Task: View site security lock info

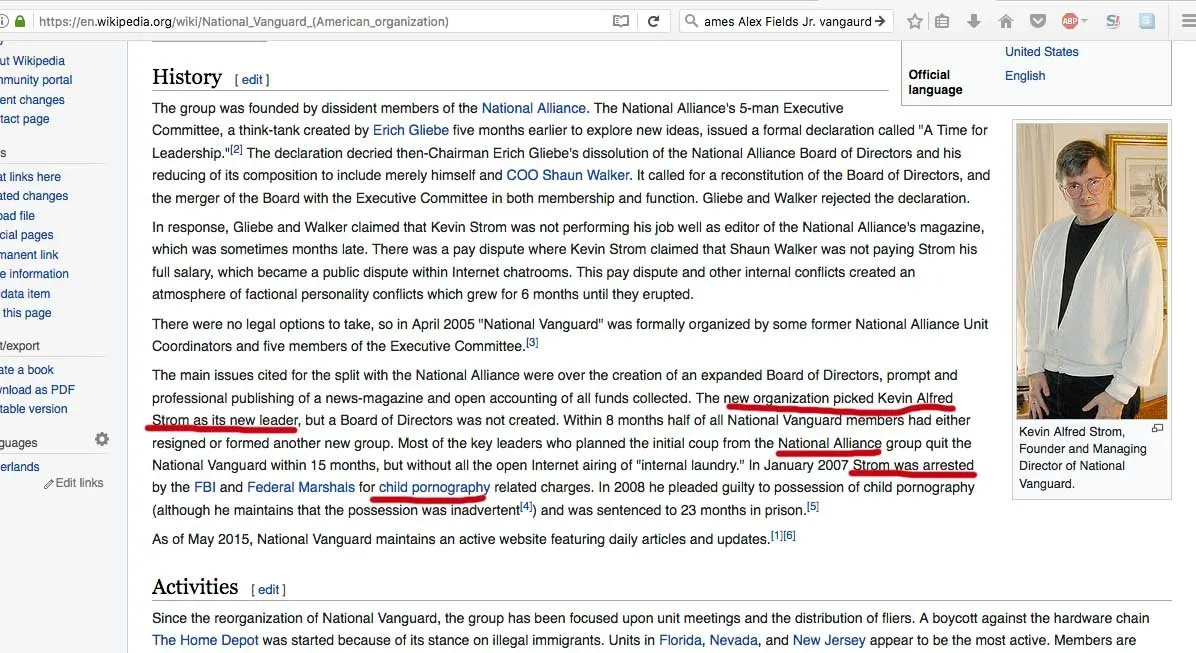Action: [x=21, y=21]
